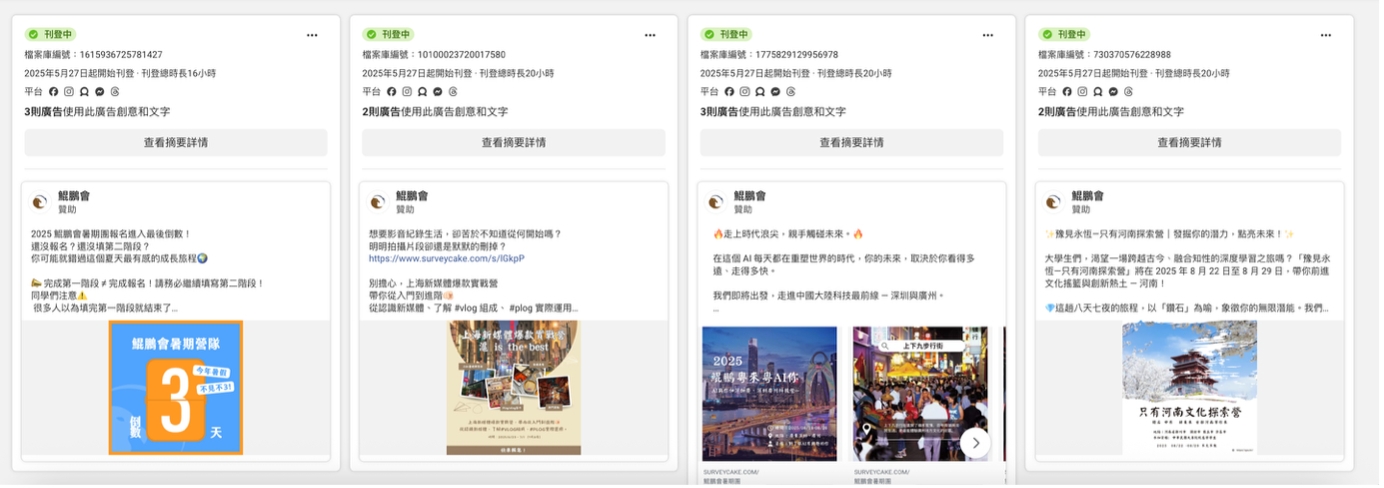The image size is (1384, 488).
Task: Click Instagram platform icon on ad 10100023720017580
Action: click(x=407, y=92)
